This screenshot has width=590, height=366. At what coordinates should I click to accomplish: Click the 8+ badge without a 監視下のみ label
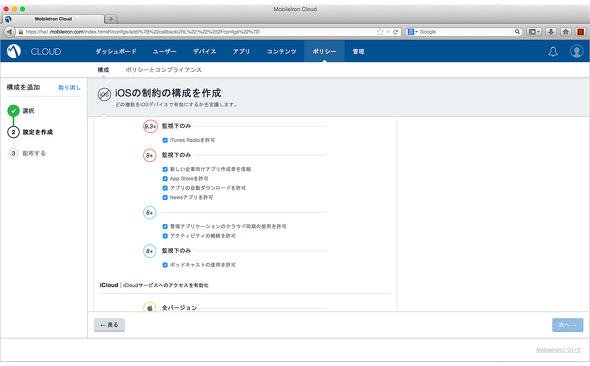tap(150, 213)
